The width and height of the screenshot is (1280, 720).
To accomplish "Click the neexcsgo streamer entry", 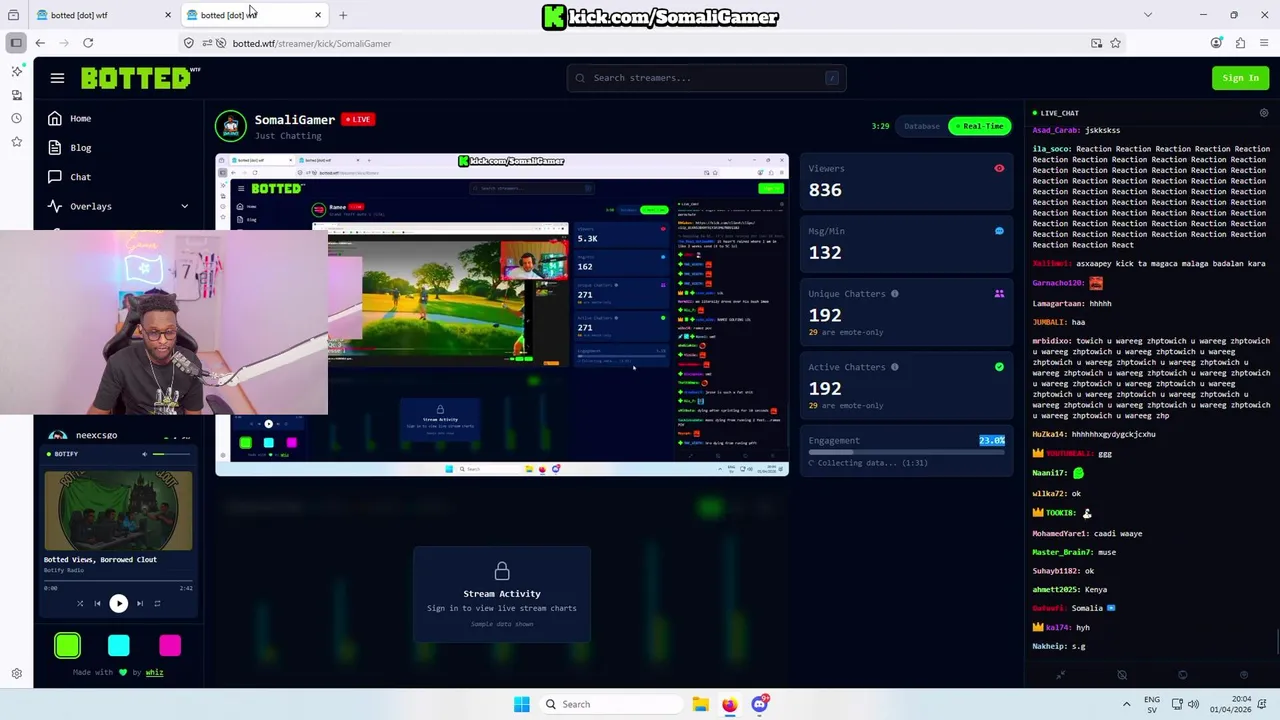I will (x=118, y=435).
